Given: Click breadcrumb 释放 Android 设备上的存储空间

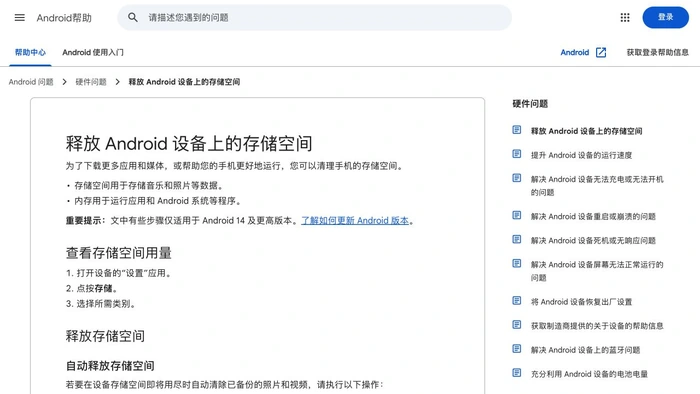Looking at the screenshot, I should [184, 82].
